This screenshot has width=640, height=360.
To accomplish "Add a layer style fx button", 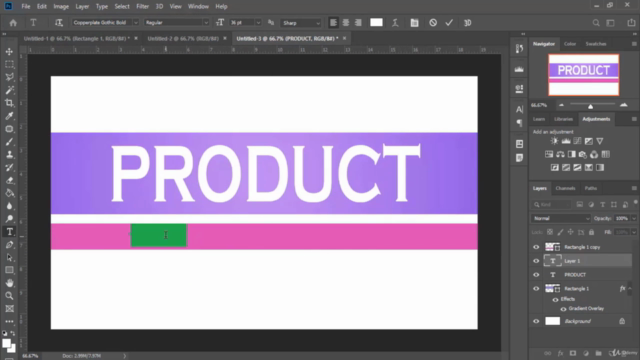I will tap(560, 353).
